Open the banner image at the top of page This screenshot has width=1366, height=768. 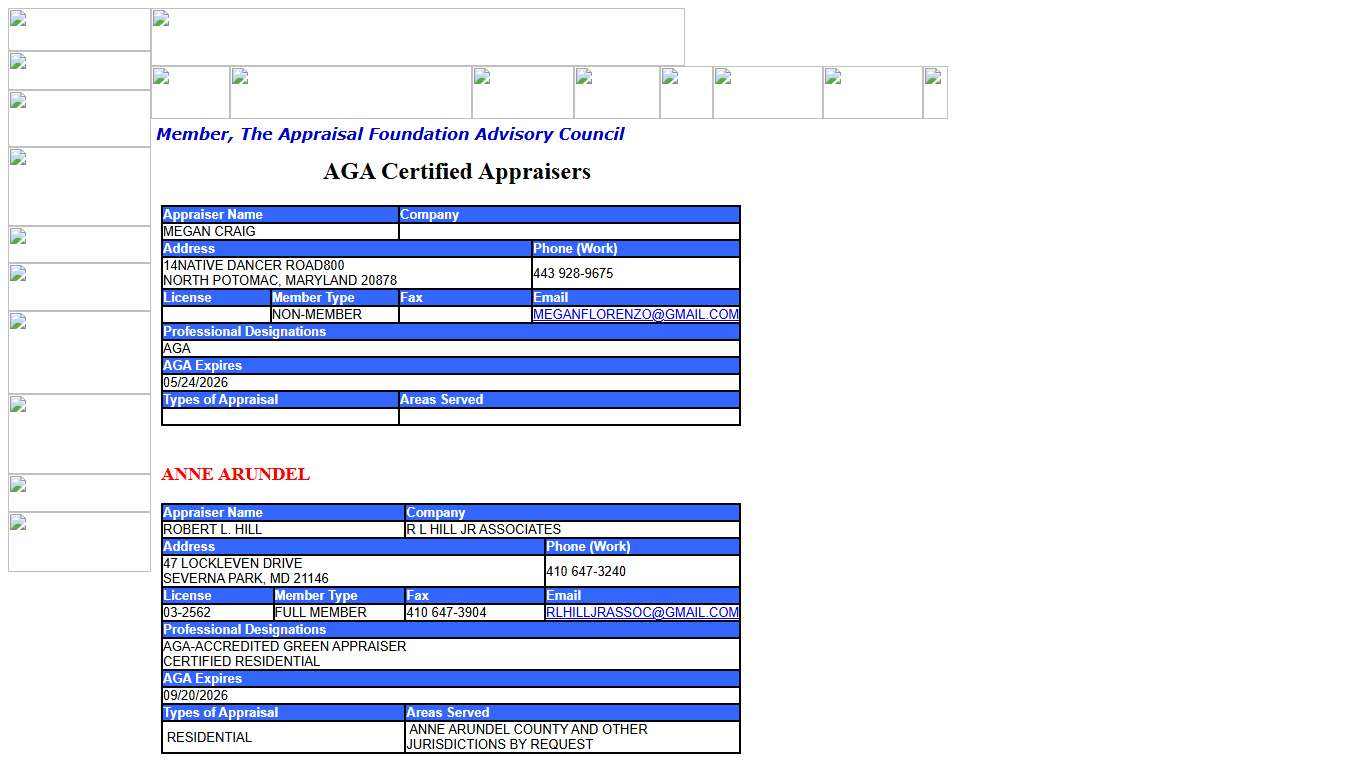(x=417, y=36)
